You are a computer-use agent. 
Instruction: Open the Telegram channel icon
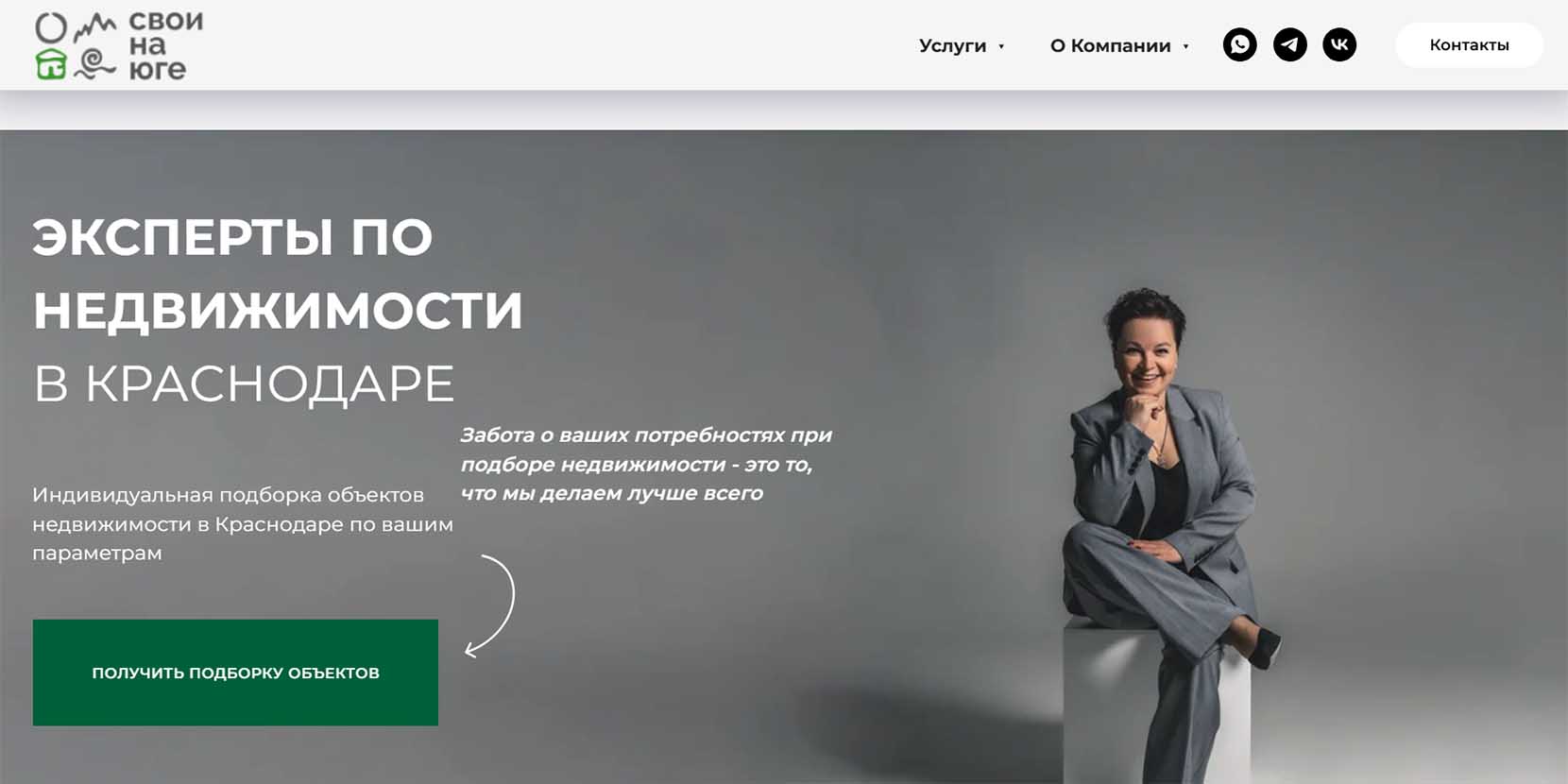point(1289,44)
